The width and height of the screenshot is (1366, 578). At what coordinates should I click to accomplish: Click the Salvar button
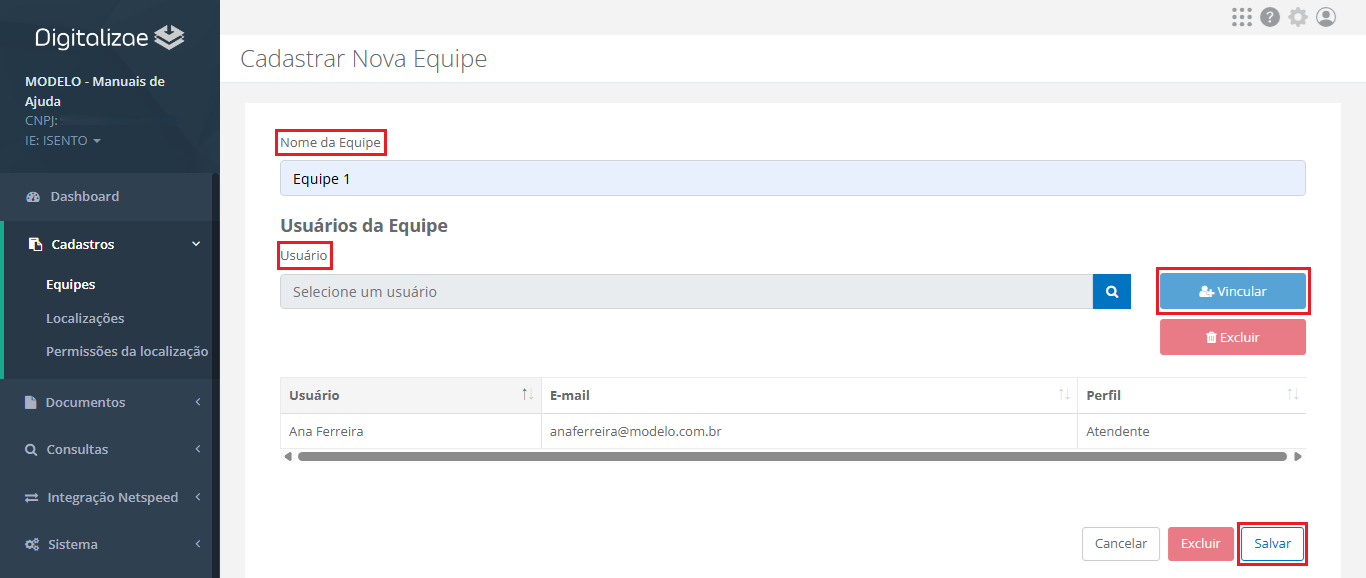(1272, 544)
